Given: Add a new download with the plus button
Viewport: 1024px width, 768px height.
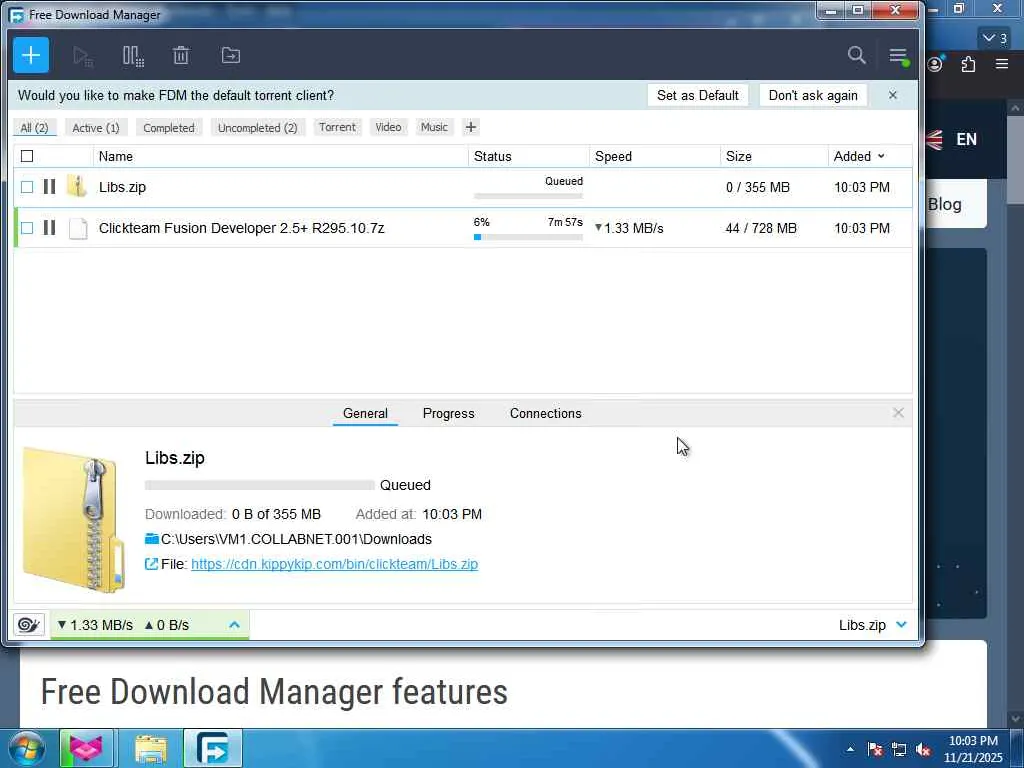Looking at the screenshot, I should [31, 56].
